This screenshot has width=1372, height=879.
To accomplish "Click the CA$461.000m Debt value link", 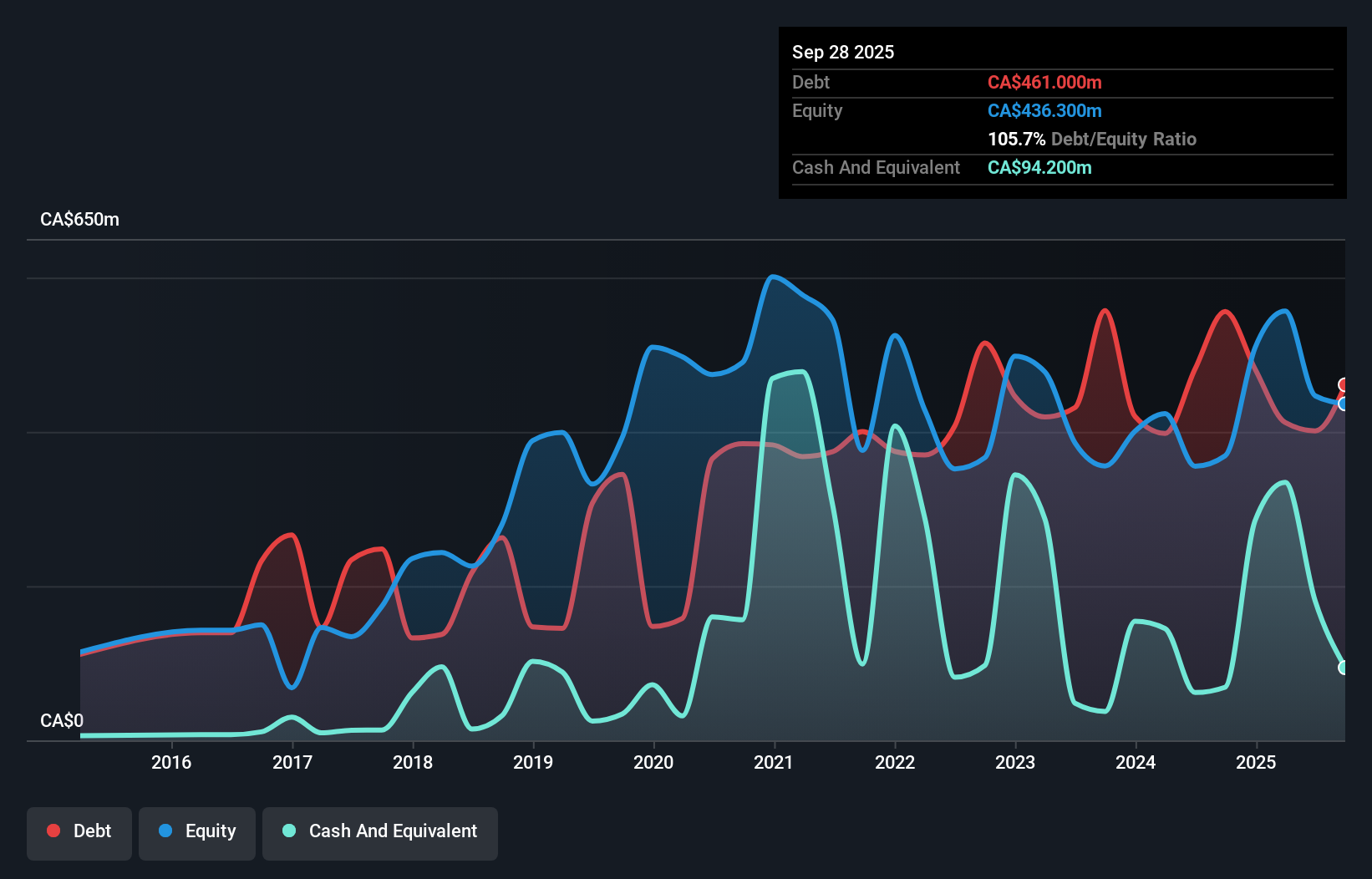I will click(x=1044, y=82).
